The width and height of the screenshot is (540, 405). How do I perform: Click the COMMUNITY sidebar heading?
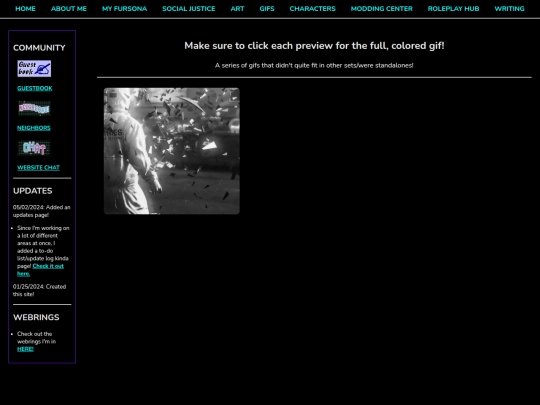pyautogui.click(x=39, y=48)
